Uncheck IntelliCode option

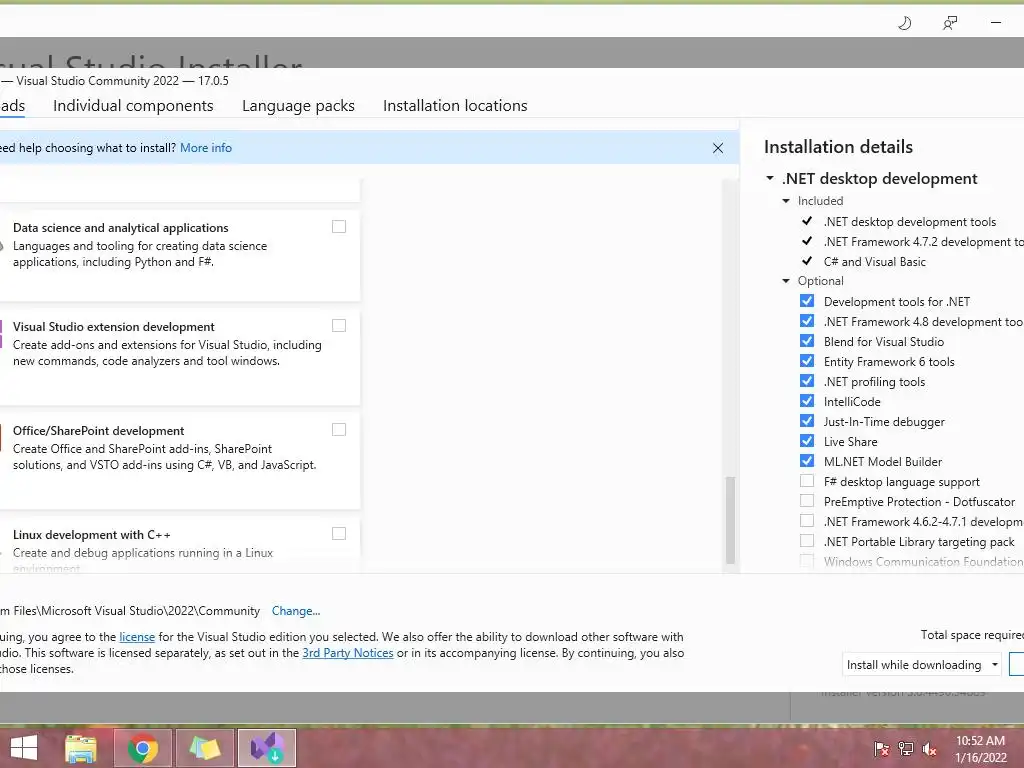pos(807,400)
